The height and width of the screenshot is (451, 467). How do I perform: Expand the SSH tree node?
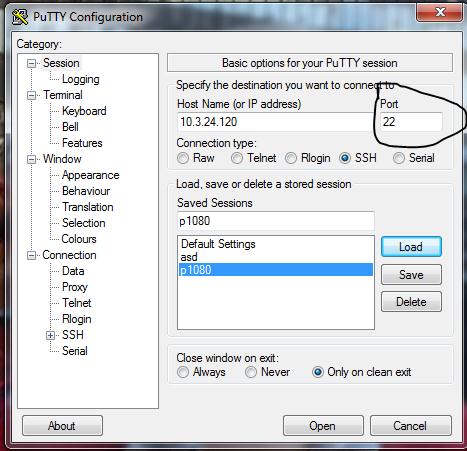coord(50,335)
